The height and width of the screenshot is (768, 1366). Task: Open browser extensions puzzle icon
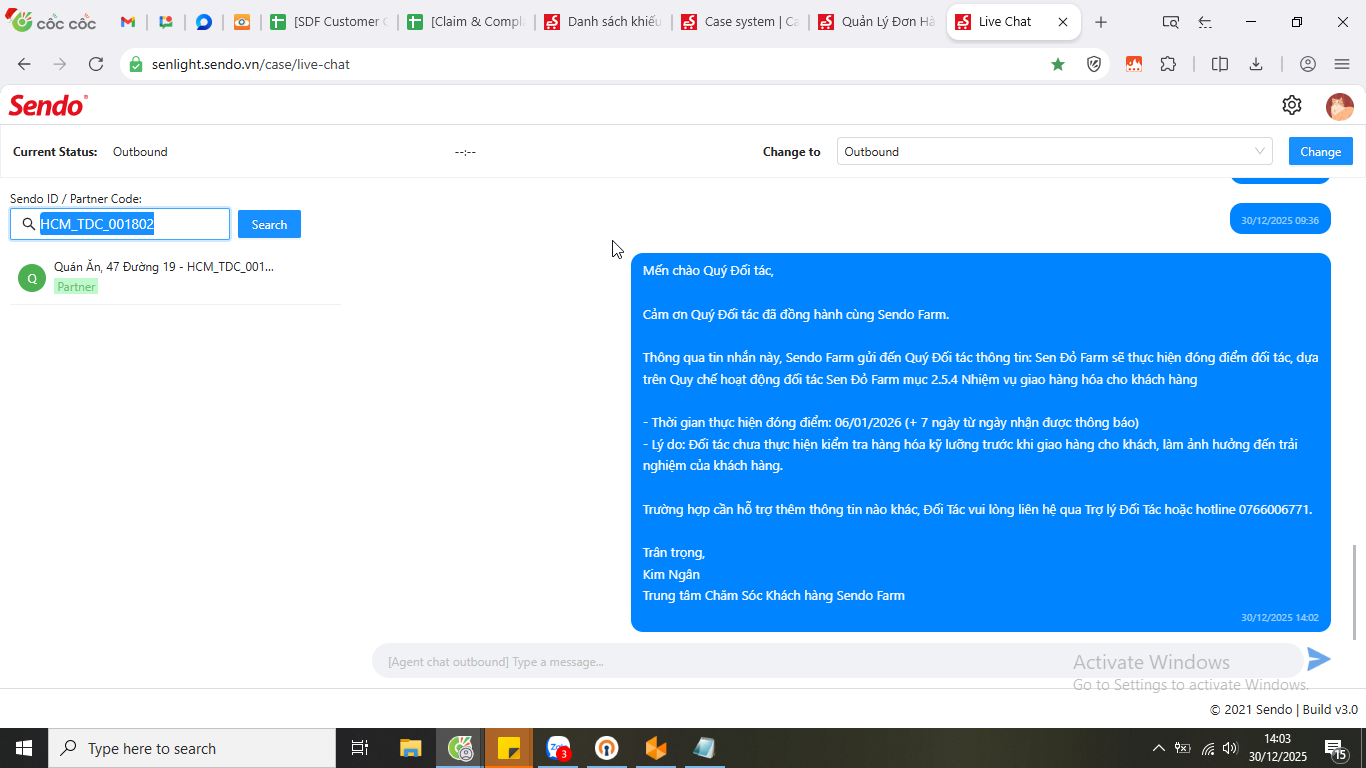point(1168,64)
